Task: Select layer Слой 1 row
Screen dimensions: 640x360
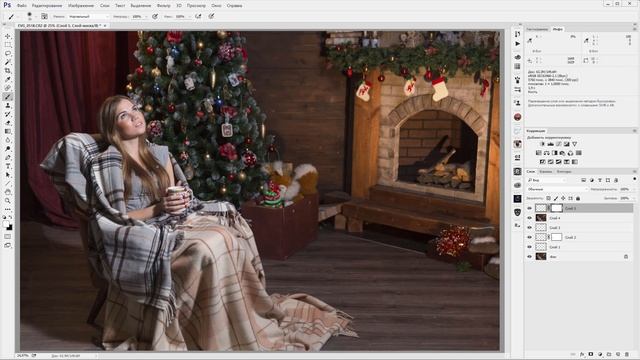Action: point(580,247)
